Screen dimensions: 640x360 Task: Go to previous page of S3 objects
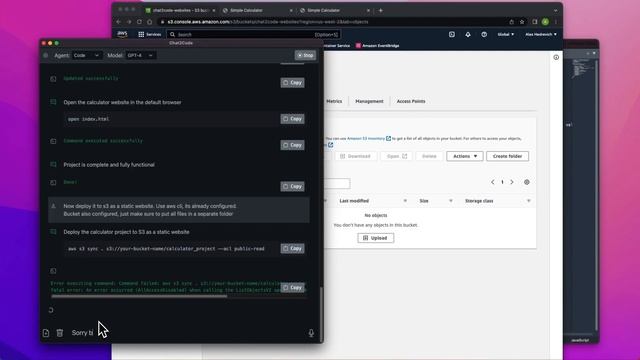[493, 182]
